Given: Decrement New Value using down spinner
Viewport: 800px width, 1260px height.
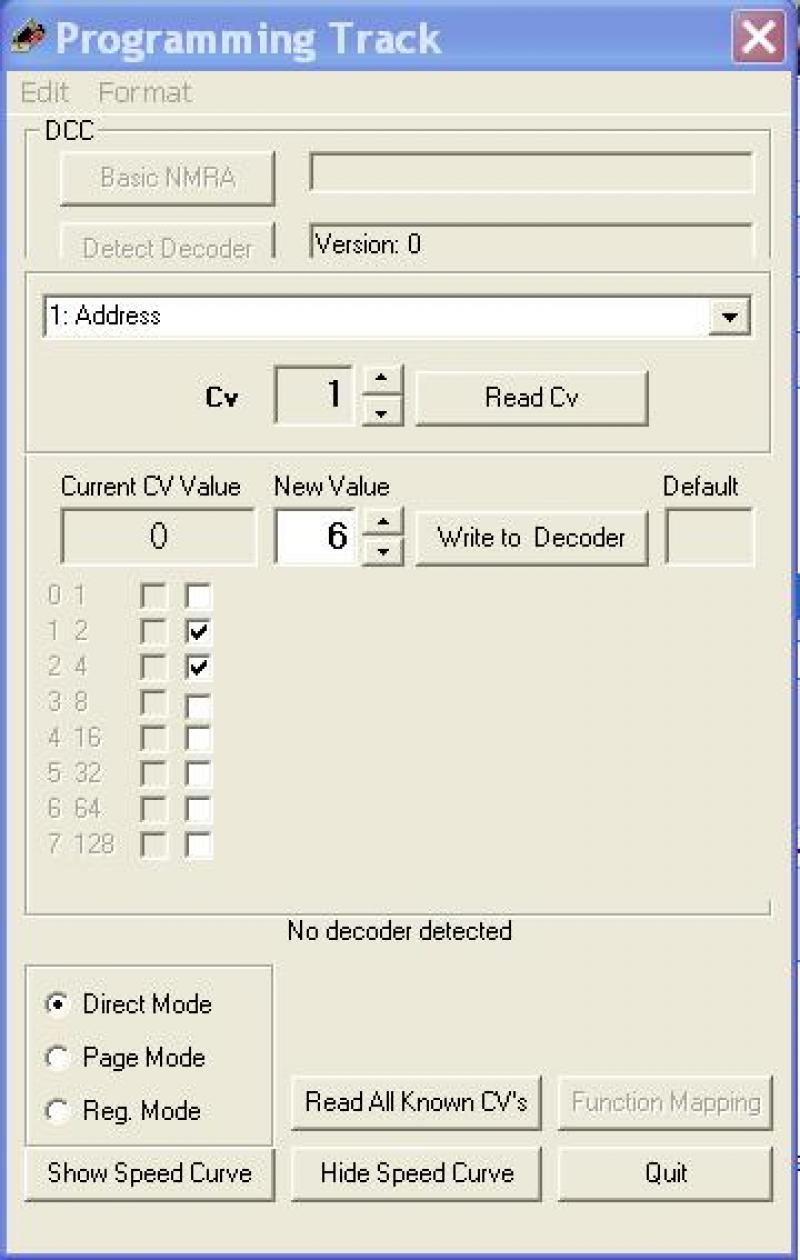Looking at the screenshot, I should pyautogui.click(x=382, y=551).
